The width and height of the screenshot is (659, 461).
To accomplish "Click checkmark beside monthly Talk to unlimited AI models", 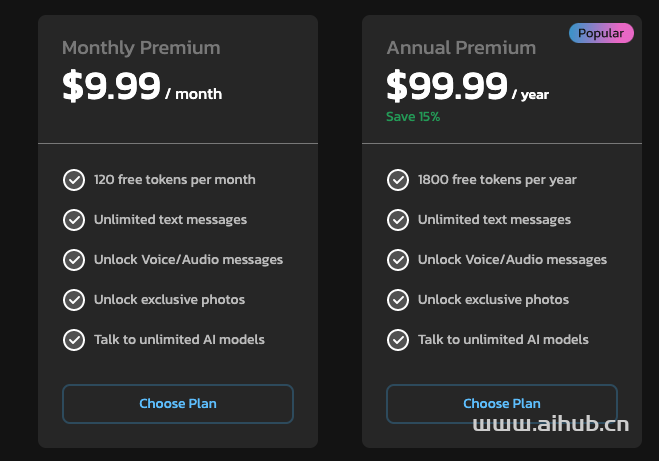I will (x=74, y=340).
